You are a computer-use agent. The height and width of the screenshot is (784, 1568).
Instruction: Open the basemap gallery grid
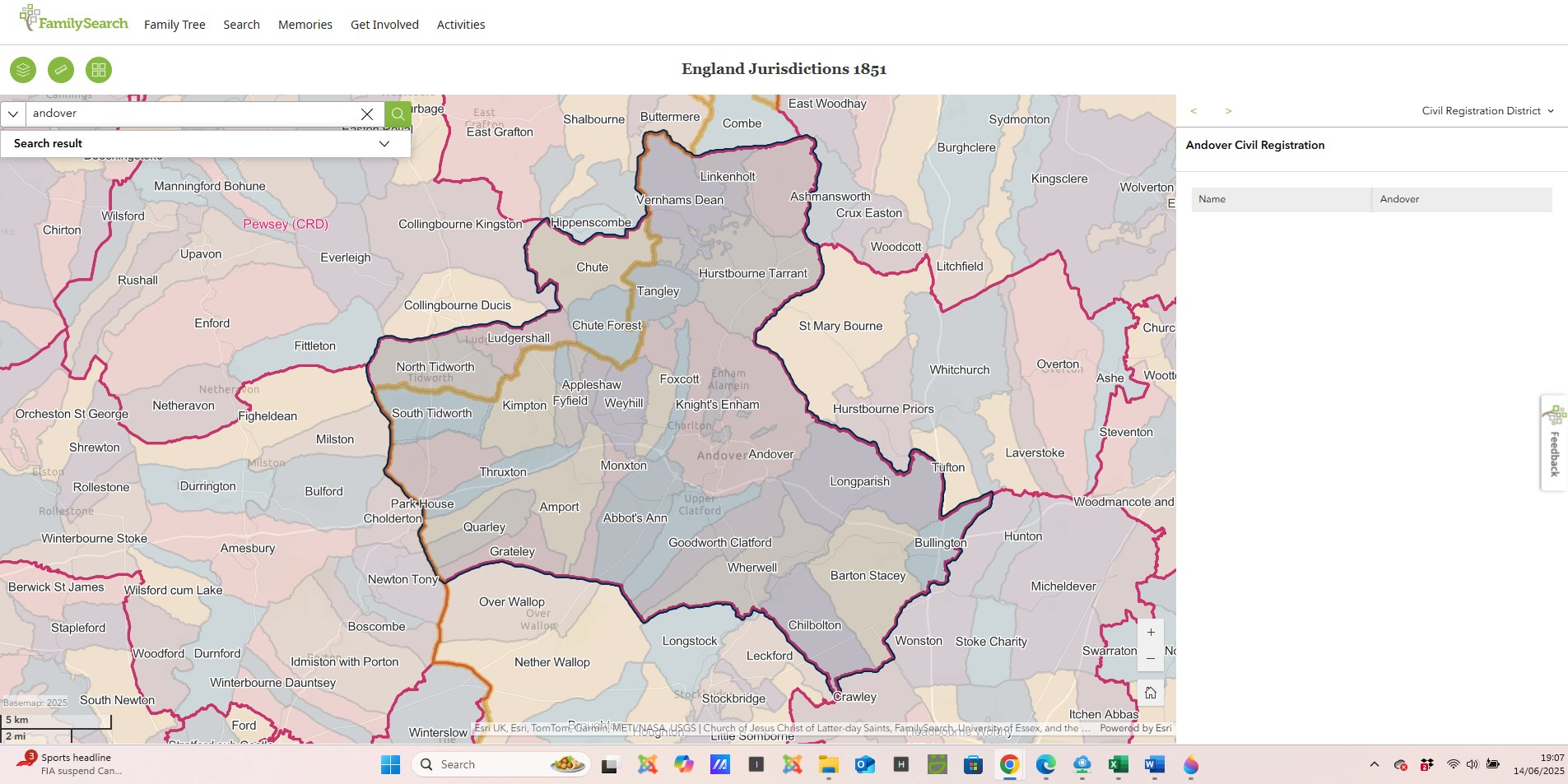pos(99,70)
